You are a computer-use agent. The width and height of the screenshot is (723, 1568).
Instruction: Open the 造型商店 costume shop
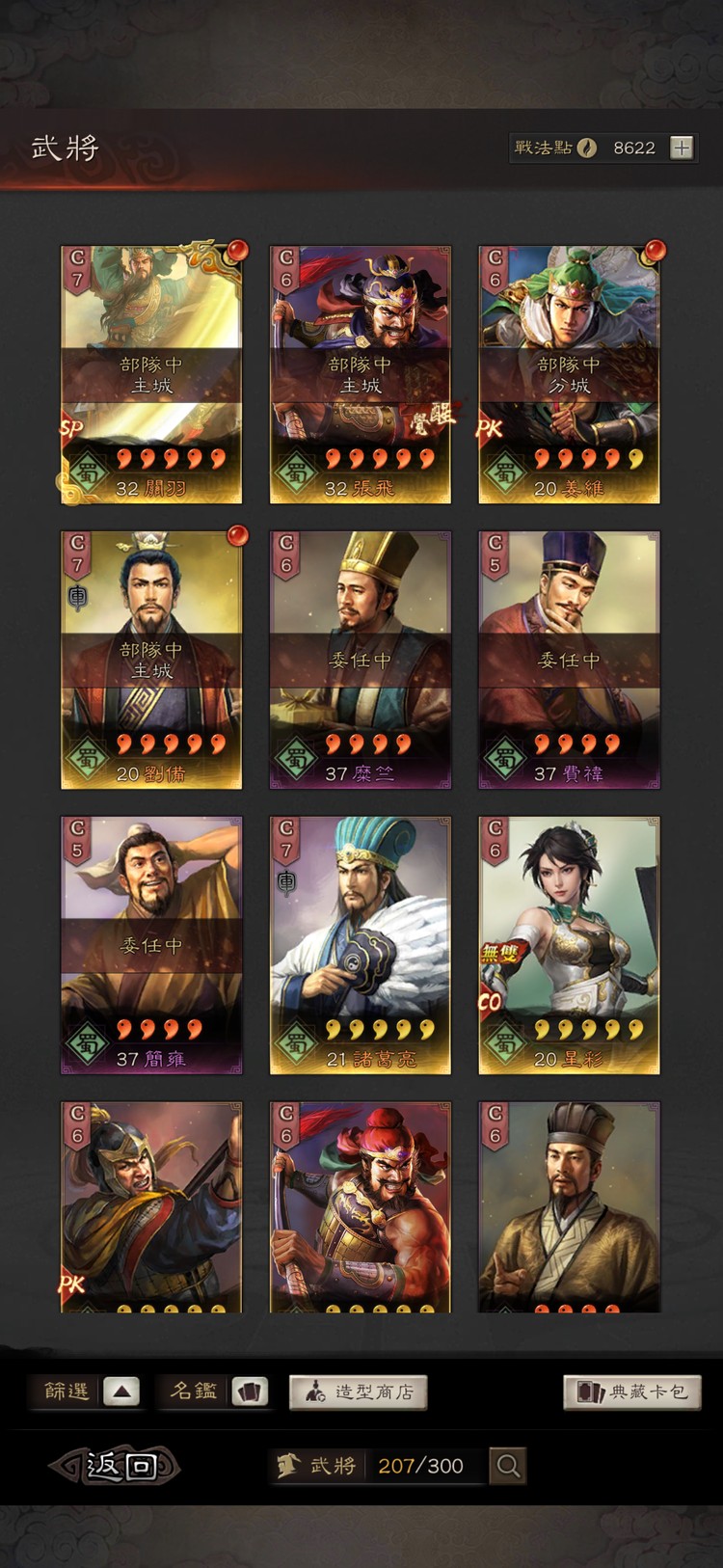359,1392
